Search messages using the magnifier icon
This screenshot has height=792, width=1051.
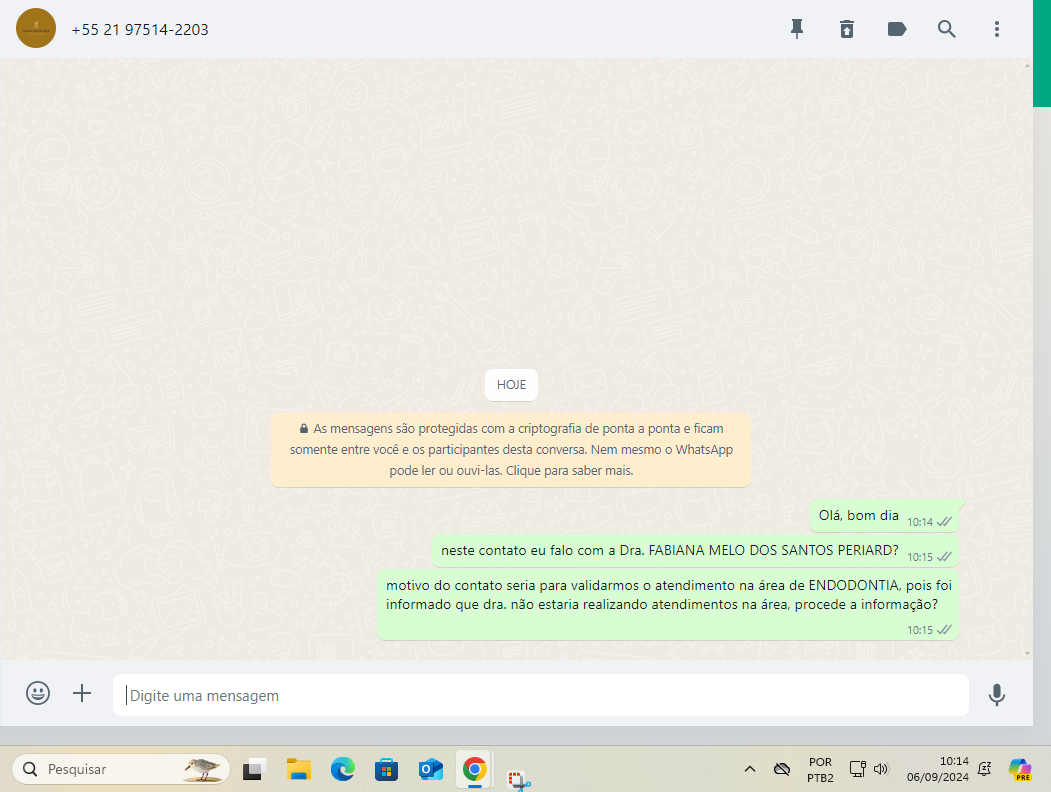tap(947, 29)
